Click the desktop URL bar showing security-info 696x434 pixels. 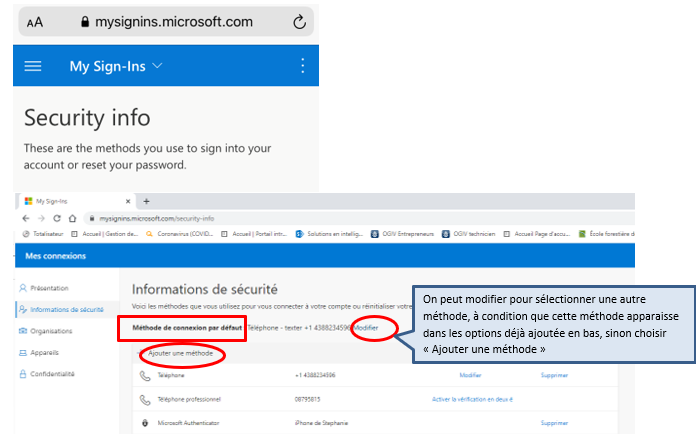pyautogui.click(x=360, y=218)
